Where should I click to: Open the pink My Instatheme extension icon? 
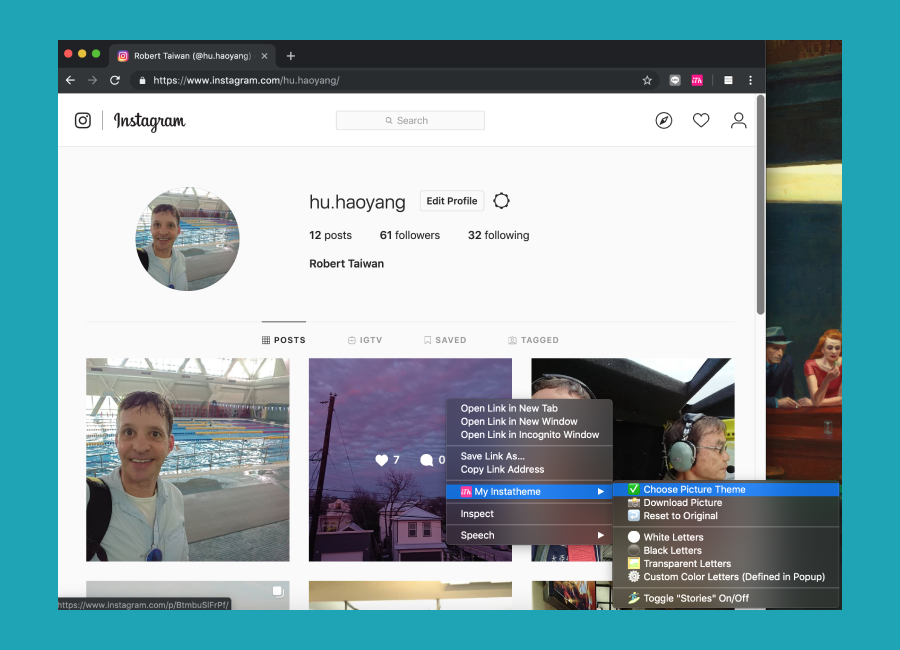(x=697, y=80)
